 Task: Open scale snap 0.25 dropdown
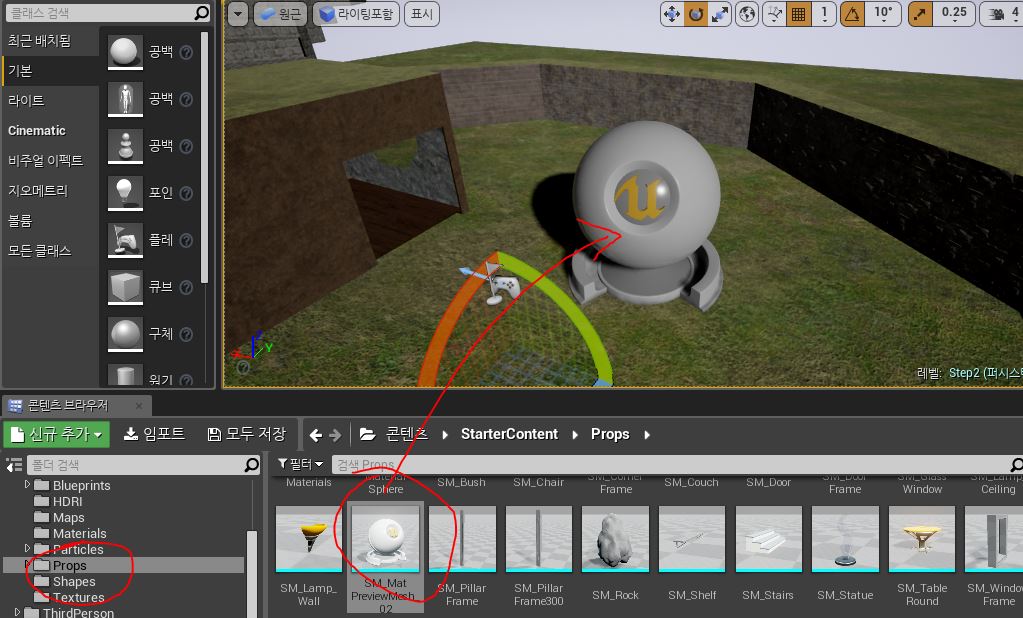pos(954,14)
